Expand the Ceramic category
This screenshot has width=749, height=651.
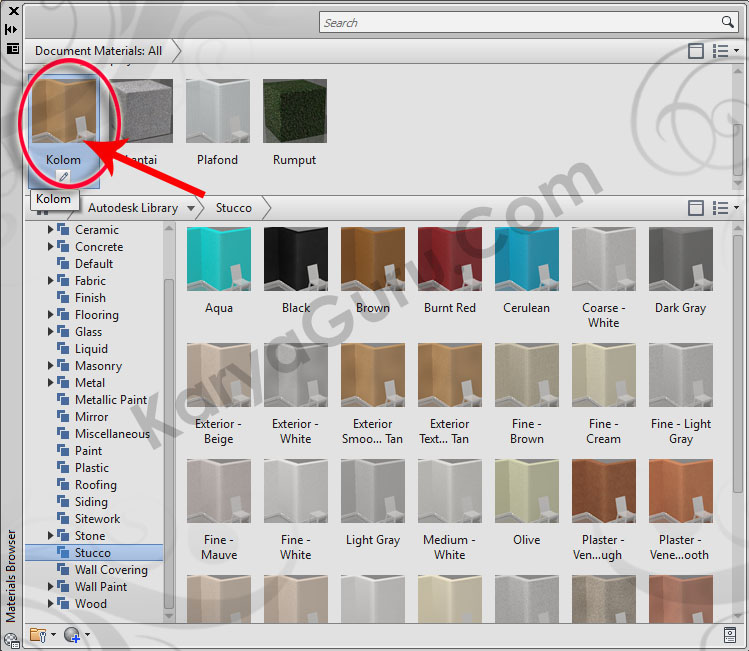(51, 230)
